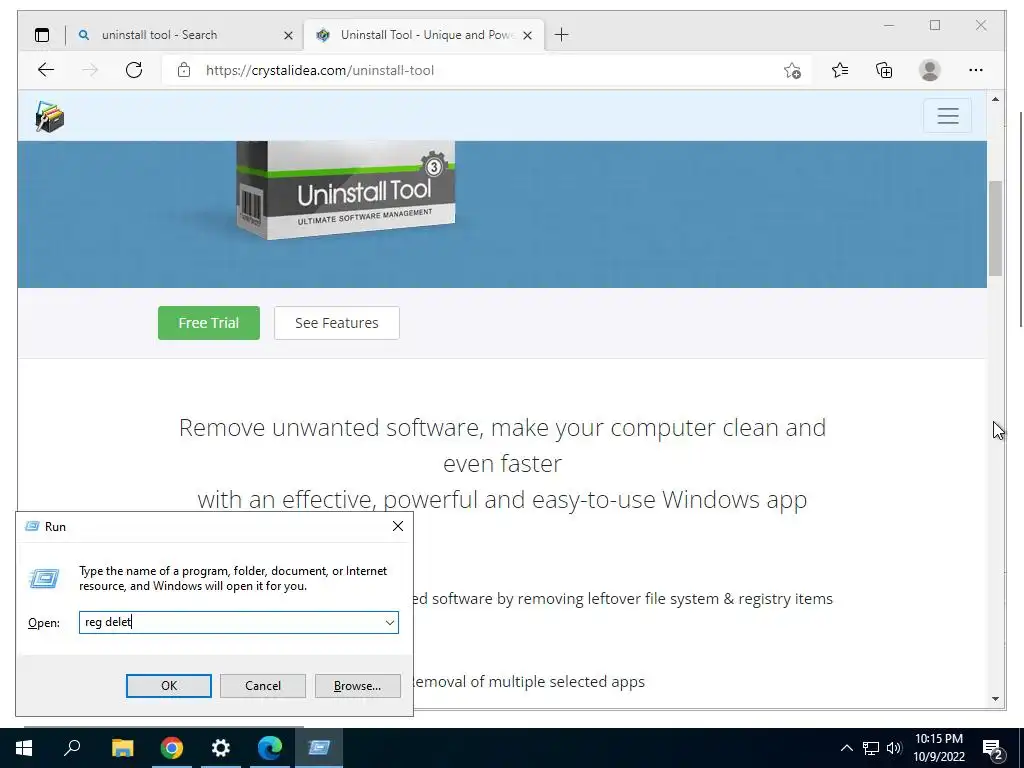Viewport: 1024px width, 768px height.
Task: Open the Favorites list
Action: pos(840,70)
